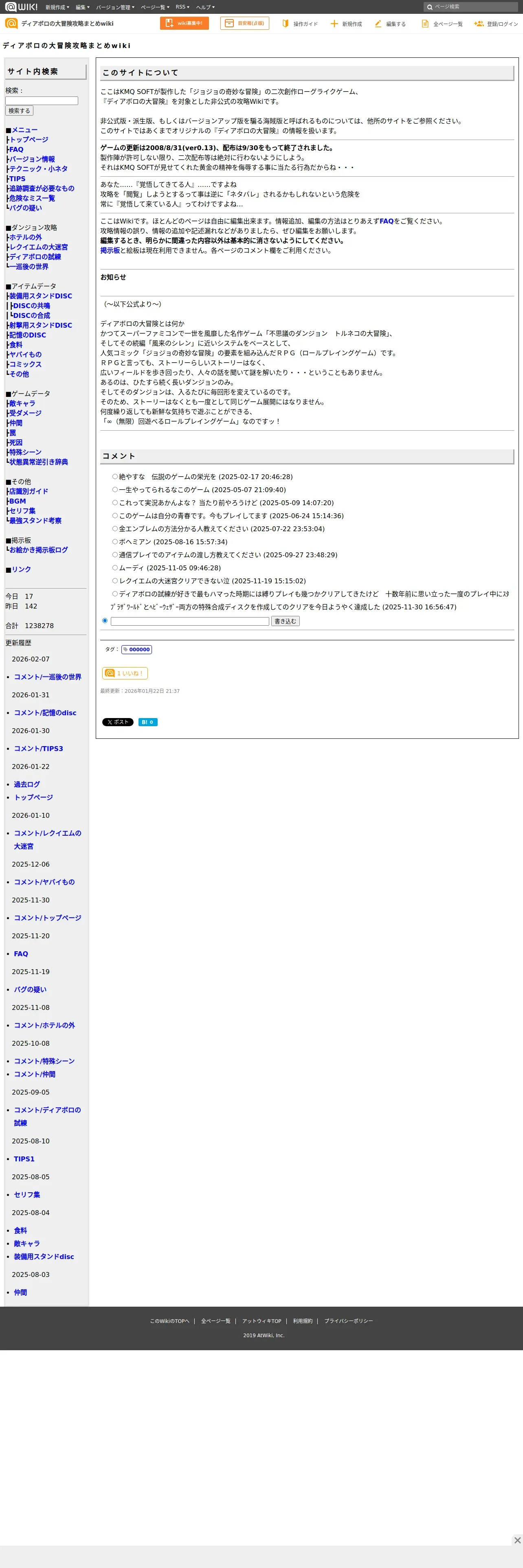The width and height of the screenshot is (523, 1568).
Task: Open the ページ一覧 dropdown menu
Action: coord(155,7)
